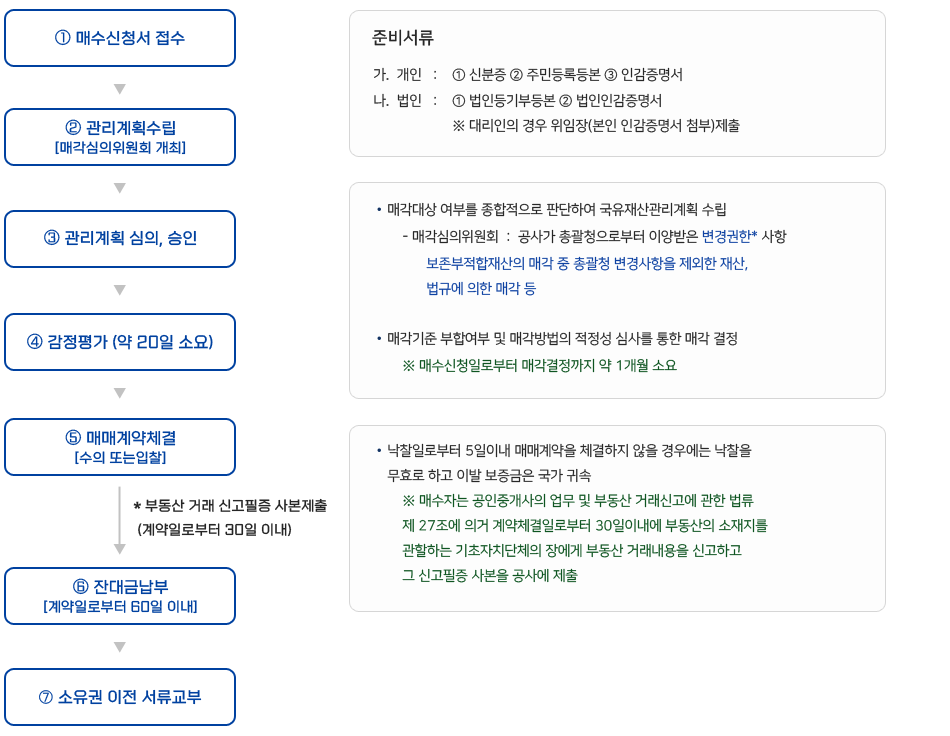Click the '준비서류' heading

click(x=403, y=38)
